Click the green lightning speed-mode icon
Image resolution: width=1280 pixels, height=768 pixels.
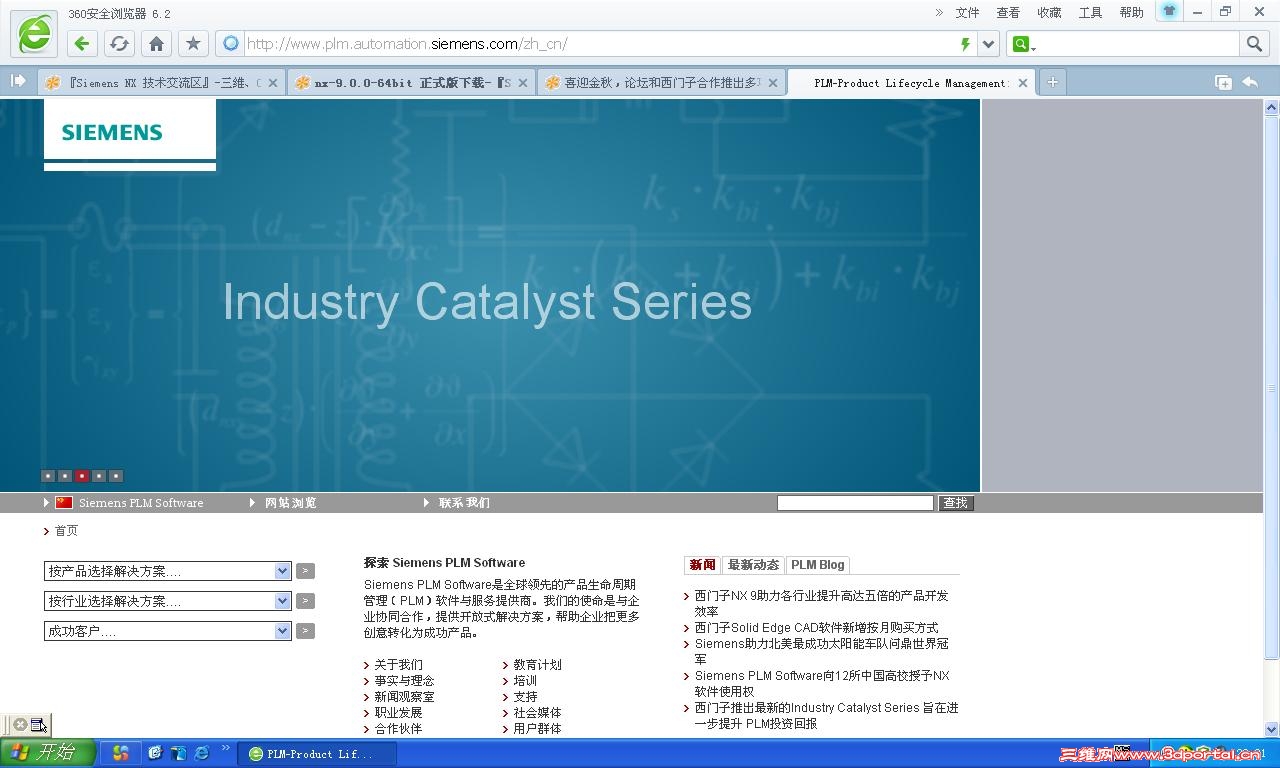tap(965, 44)
